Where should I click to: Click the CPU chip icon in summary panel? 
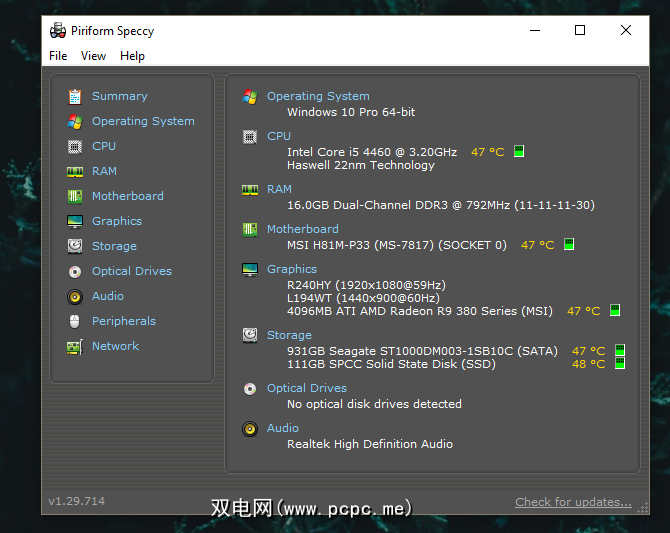pos(250,137)
